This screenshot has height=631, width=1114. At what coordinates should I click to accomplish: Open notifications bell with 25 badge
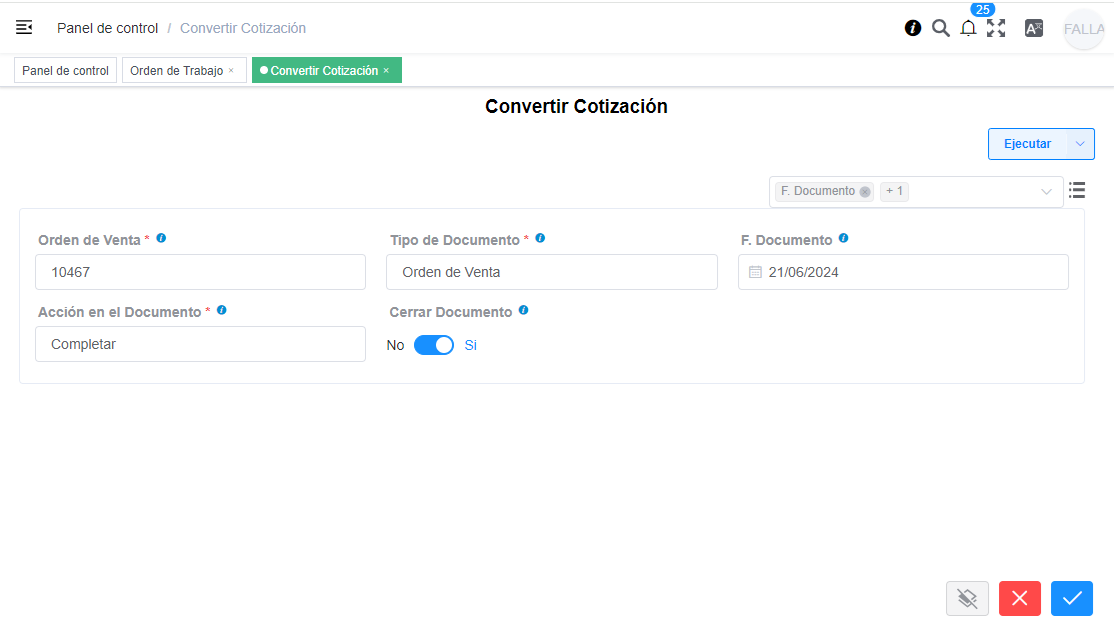[x=968, y=28]
